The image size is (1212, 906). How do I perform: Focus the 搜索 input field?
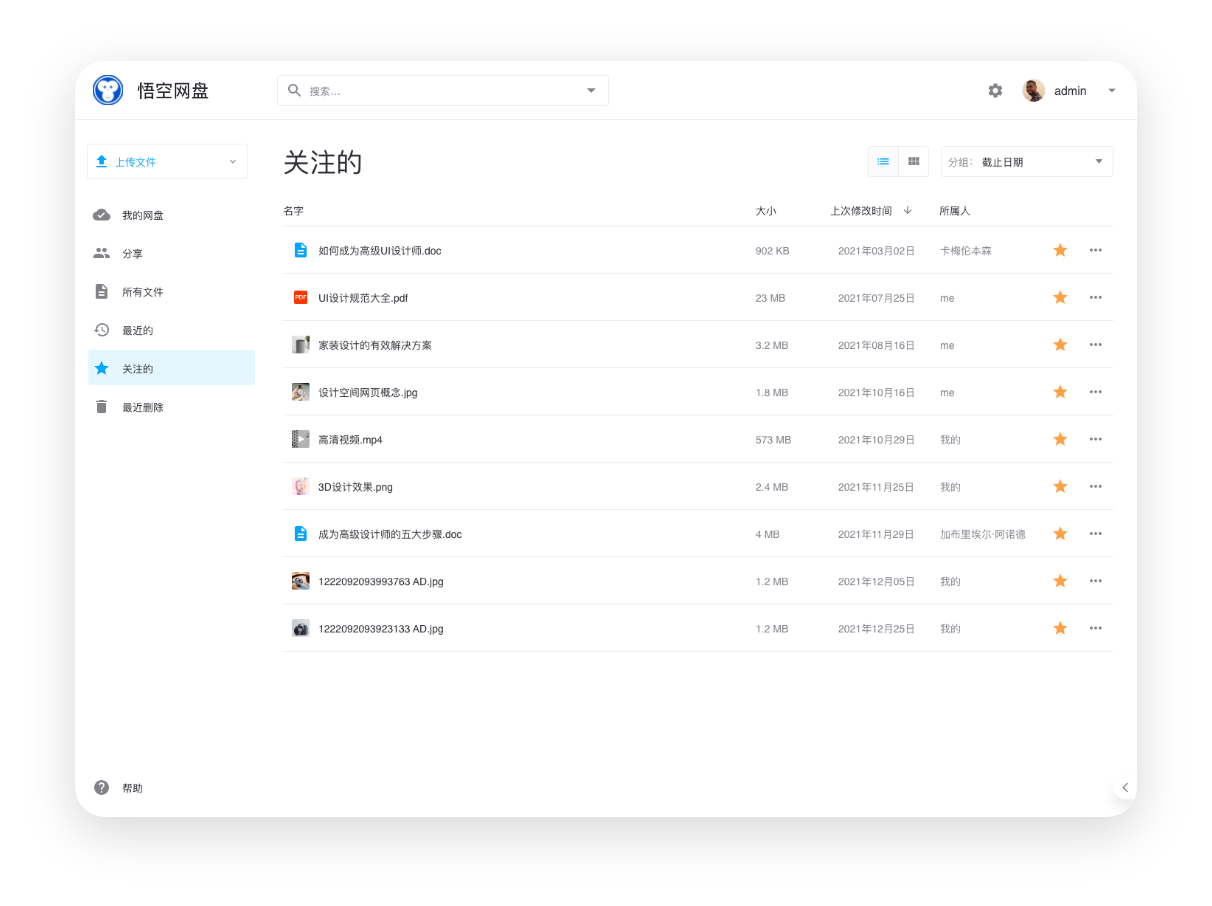point(443,90)
